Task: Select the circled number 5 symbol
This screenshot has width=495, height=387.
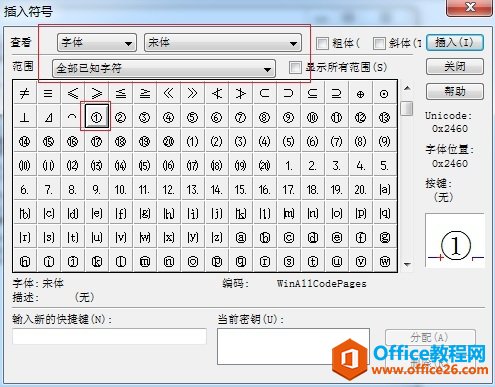Action: pos(192,117)
